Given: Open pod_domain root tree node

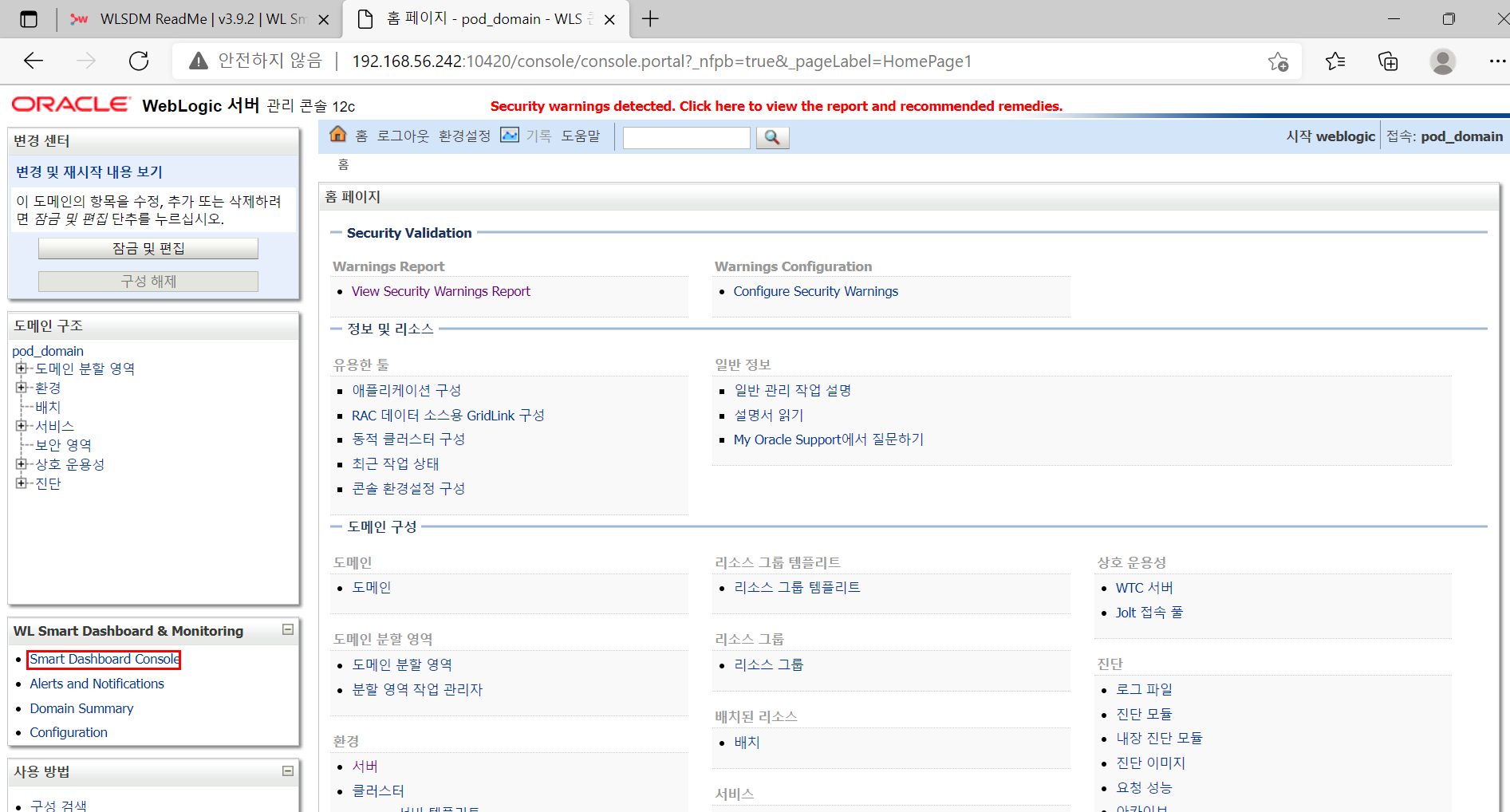Looking at the screenshot, I should click(x=48, y=351).
